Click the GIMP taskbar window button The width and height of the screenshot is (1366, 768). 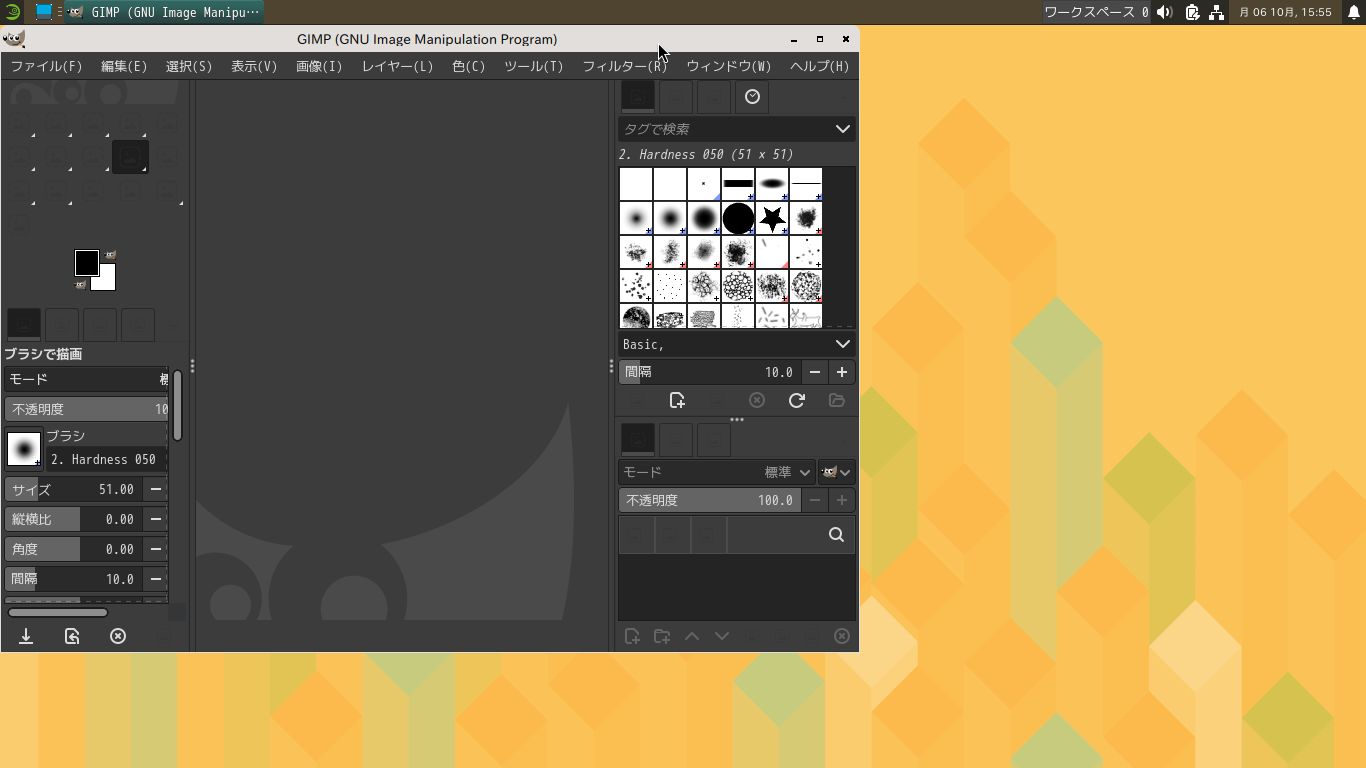tap(164, 12)
